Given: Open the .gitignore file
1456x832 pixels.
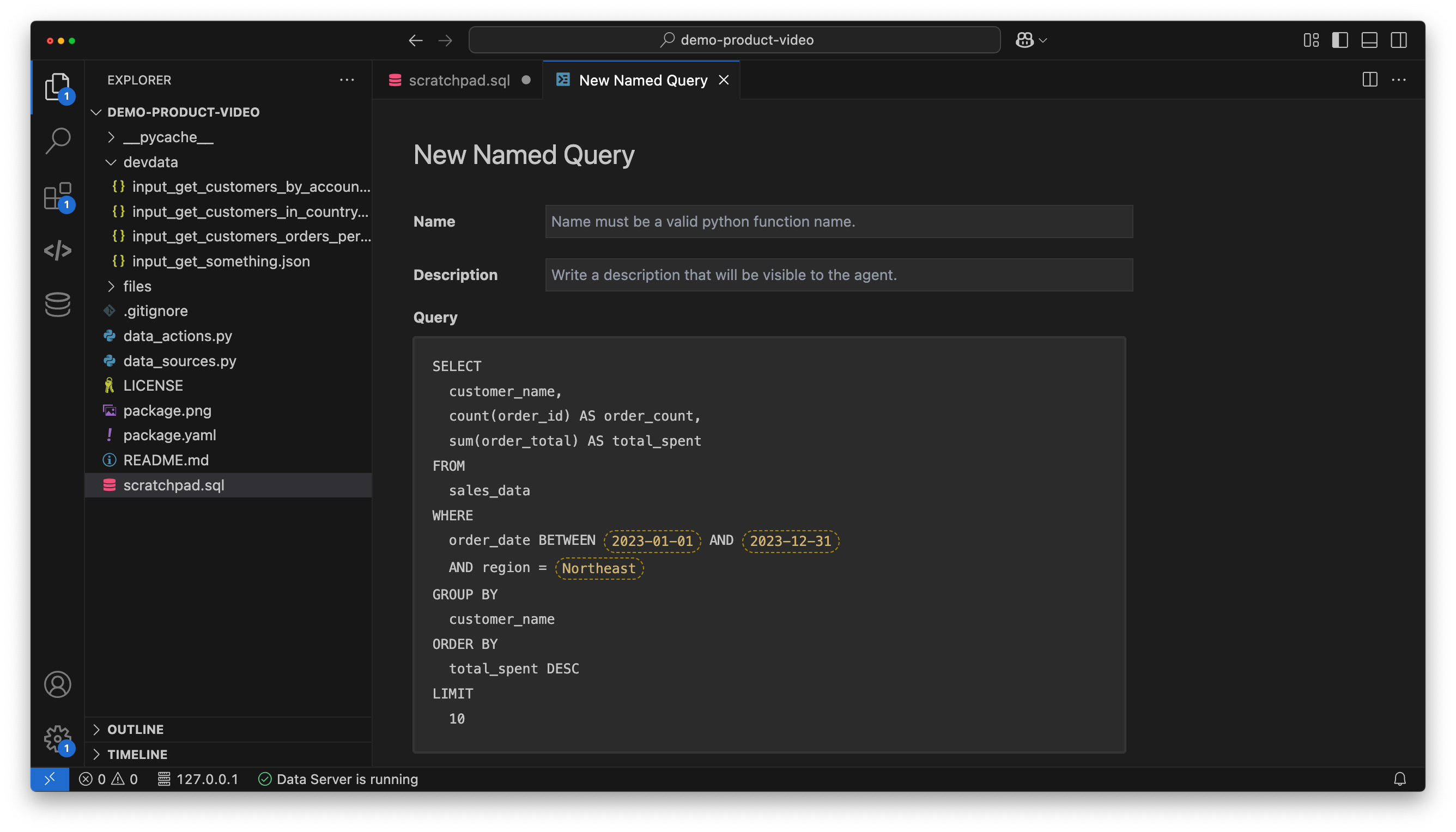Looking at the screenshot, I should point(228,311).
